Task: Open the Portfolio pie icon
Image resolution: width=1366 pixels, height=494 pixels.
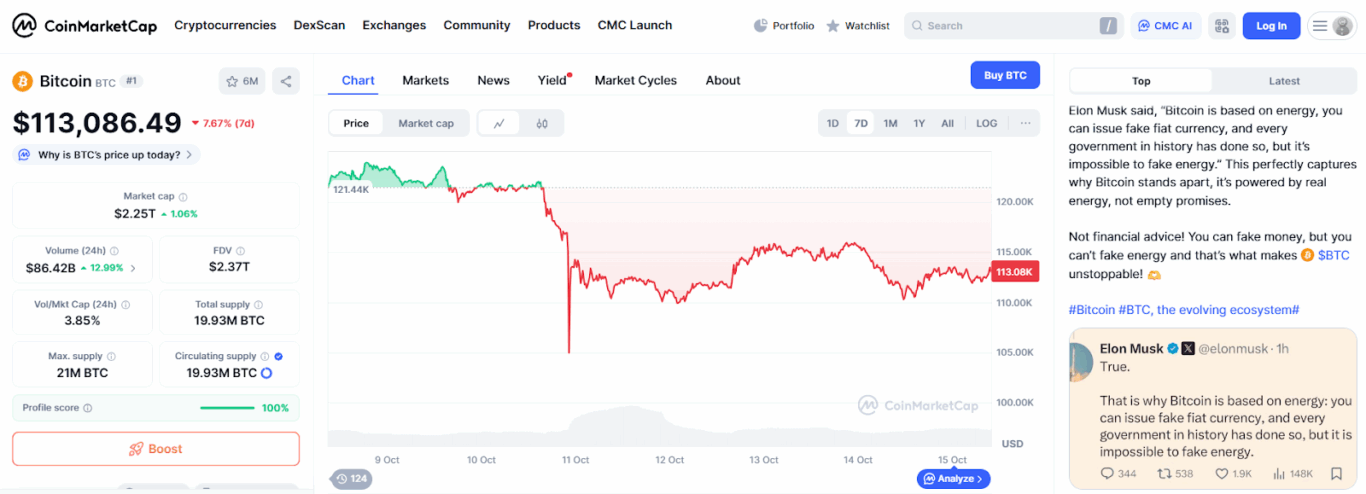Action: pos(761,26)
